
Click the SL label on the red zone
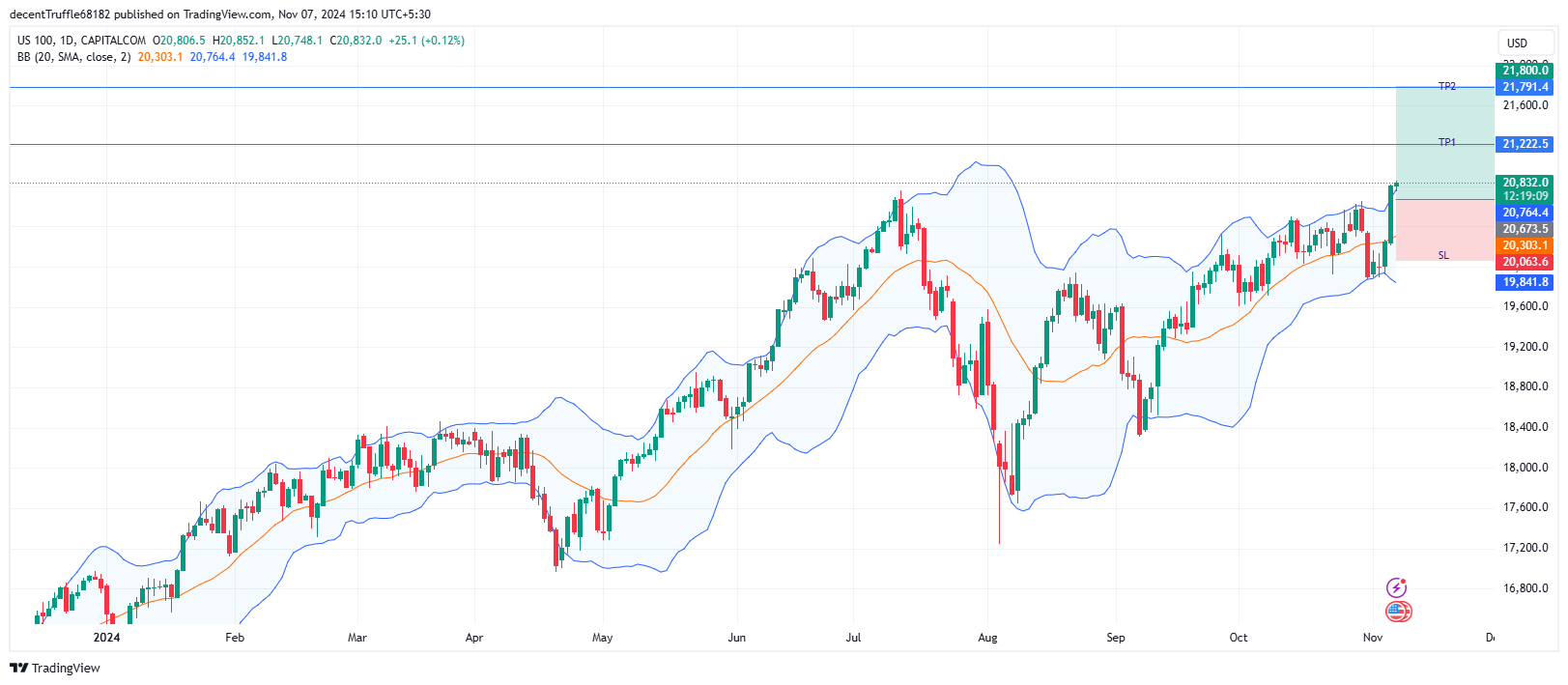click(x=1443, y=255)
